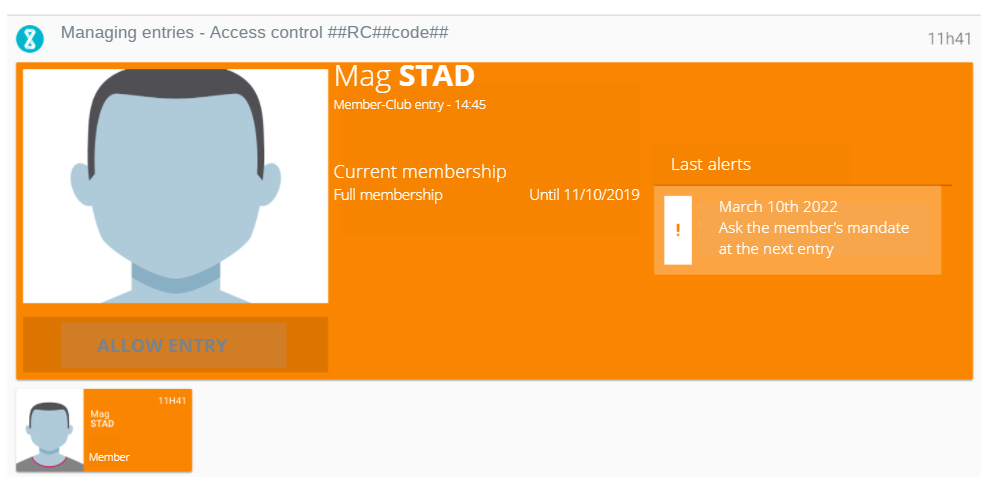Viewport: 993px width, 504px height.
Task: Click the 11H41 time on the entry card
Action: pyautogui.click(x=172, y=401)
